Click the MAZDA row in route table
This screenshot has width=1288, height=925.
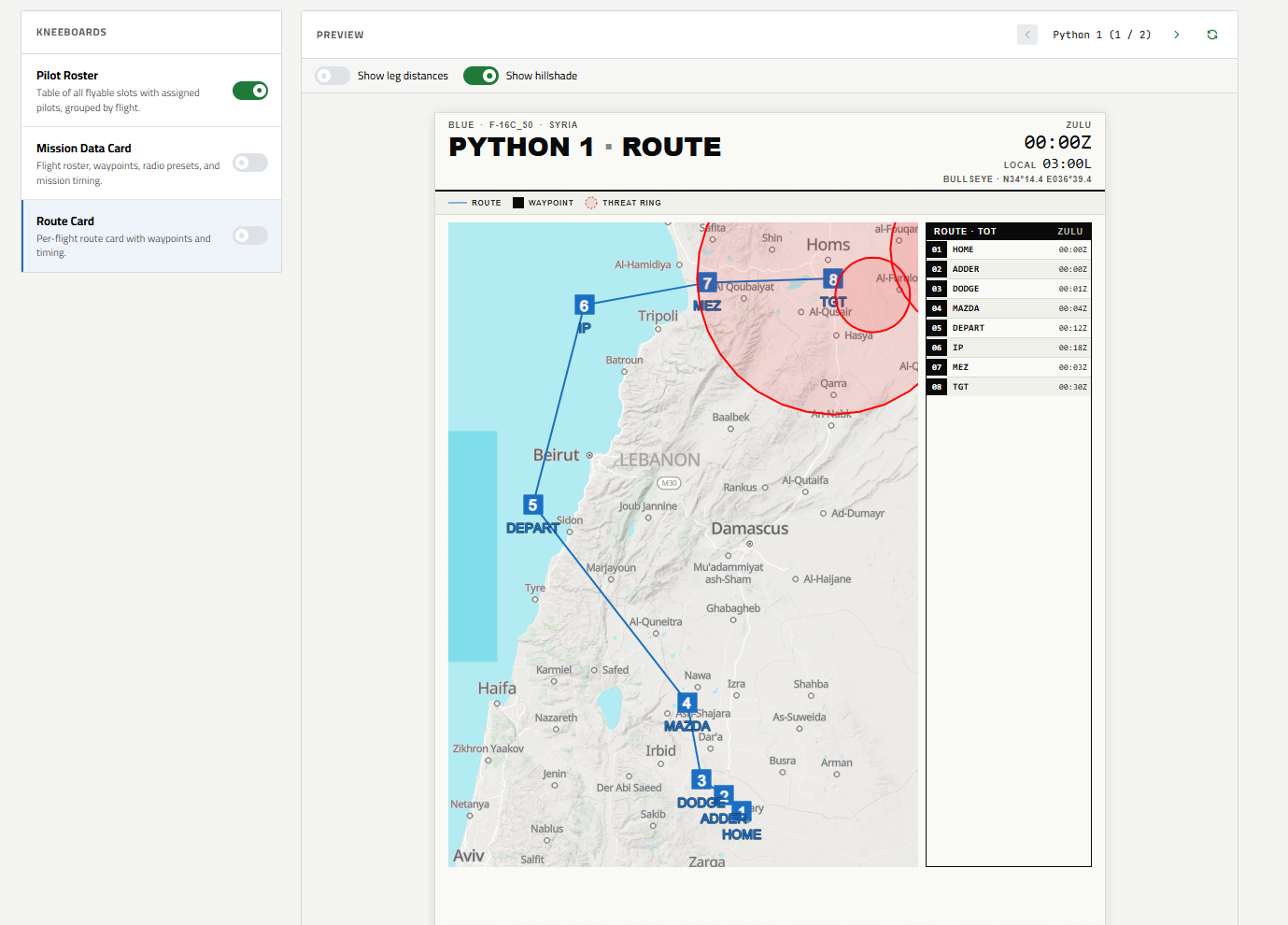1009,308
